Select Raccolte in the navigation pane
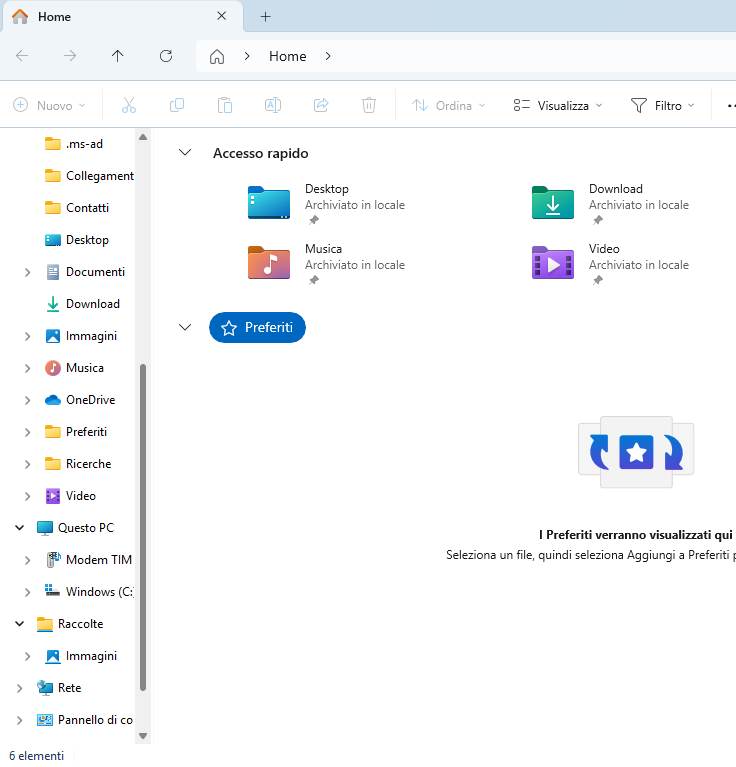The image size is (736, 767). (x=70, y=624)
